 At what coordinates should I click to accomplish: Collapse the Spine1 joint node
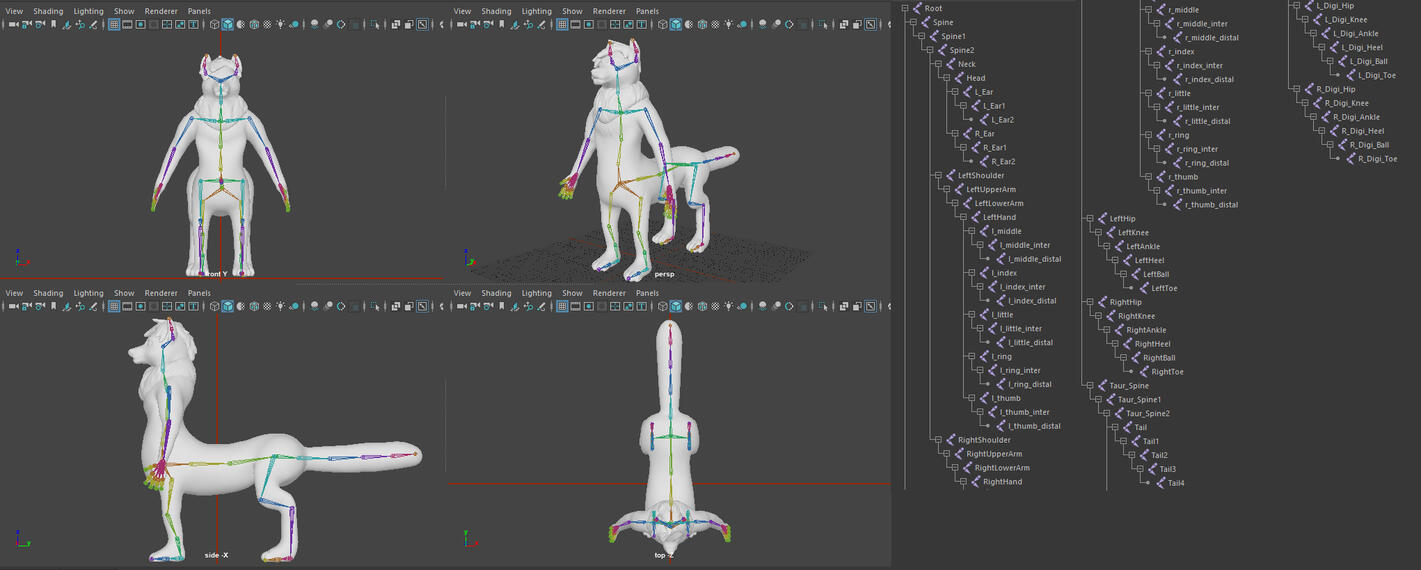[x=922, y=36]
